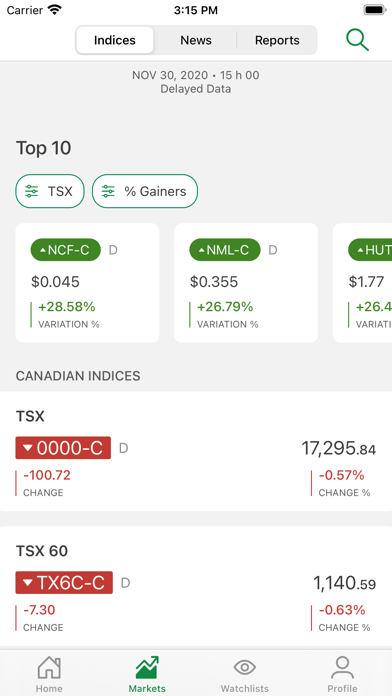This screenshot has height=696, width=392.
Task: Tap the Wi-Fi status icon
Action: click(54, 10)
